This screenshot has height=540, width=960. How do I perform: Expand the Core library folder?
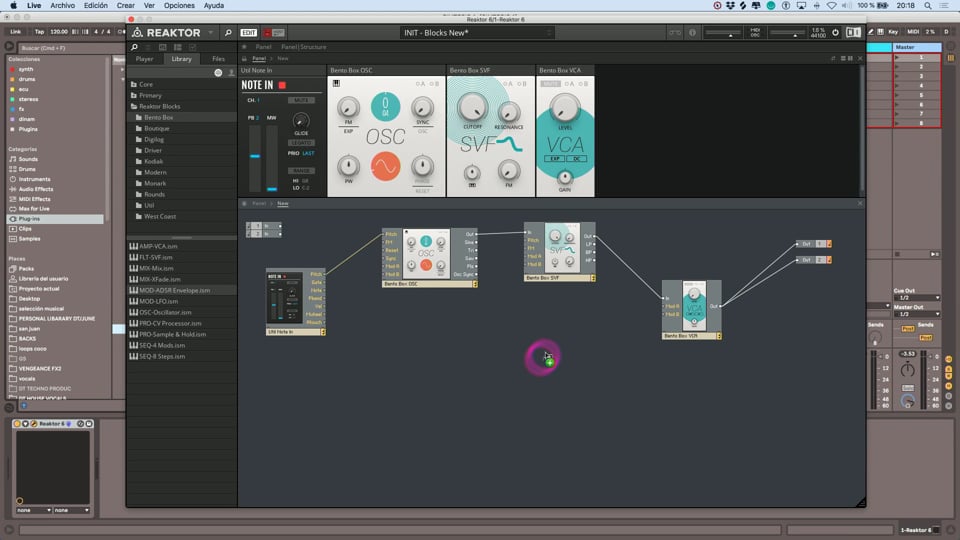coord(146,84)
